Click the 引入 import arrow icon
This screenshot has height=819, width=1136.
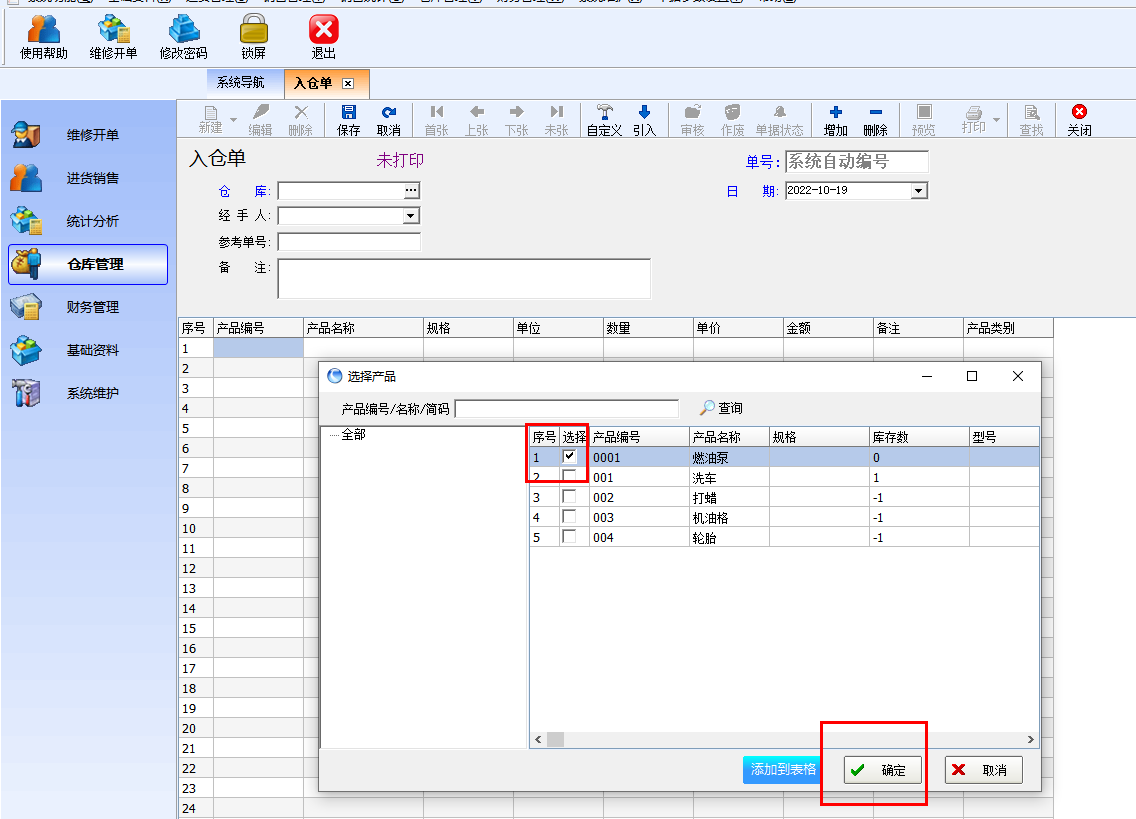[x=644, y=120]
